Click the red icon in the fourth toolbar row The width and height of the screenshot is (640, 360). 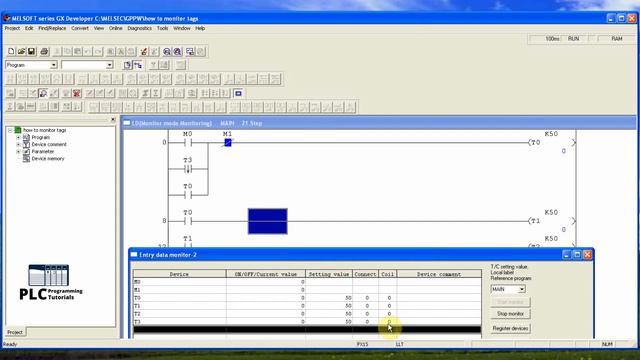point(76,93)
